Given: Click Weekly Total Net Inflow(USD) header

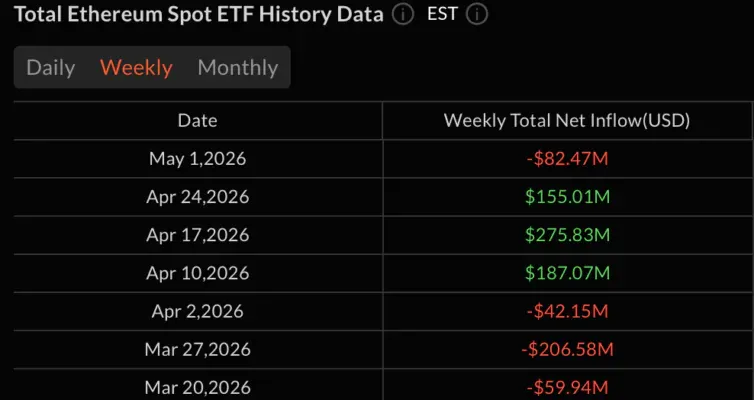Looking at the screenshot, I should click(567, 120).
